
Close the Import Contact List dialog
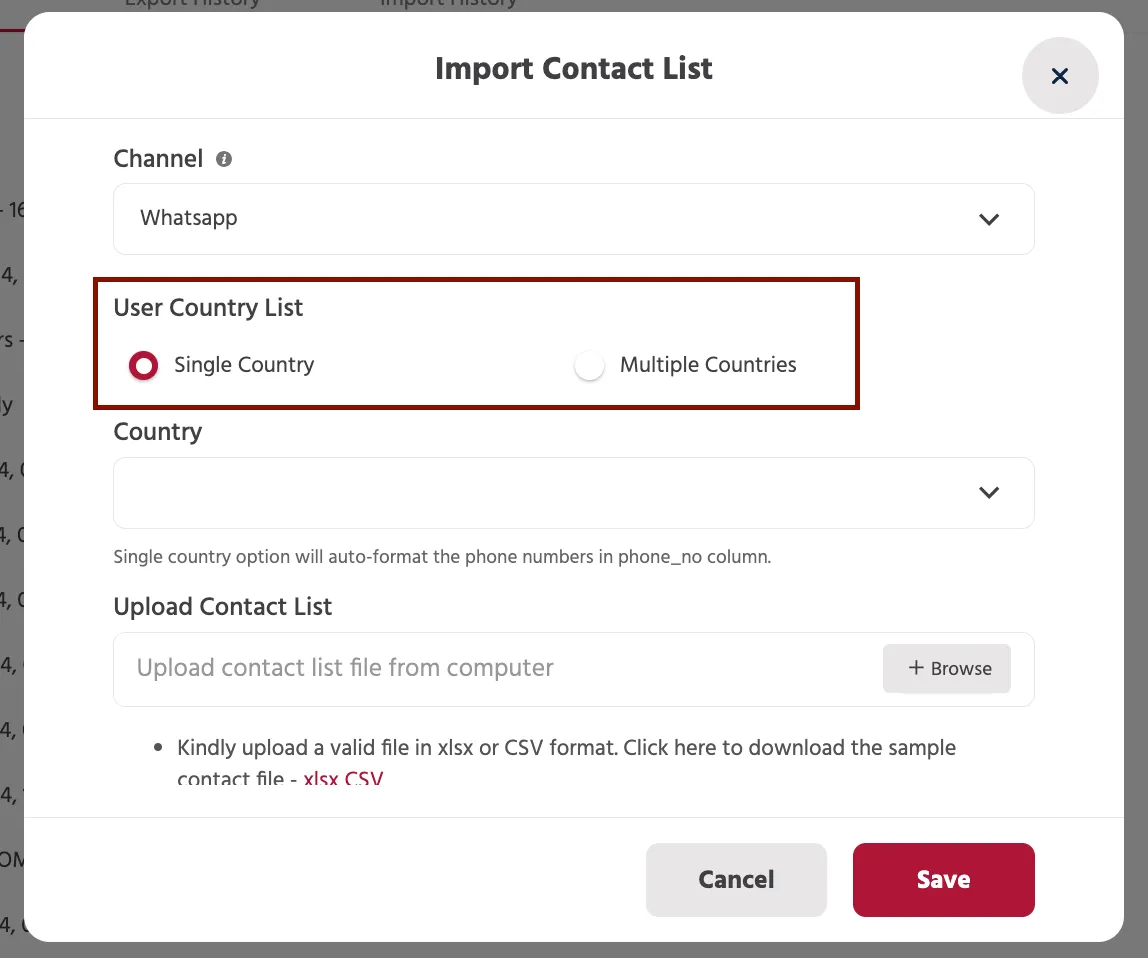coord(1059,75)
